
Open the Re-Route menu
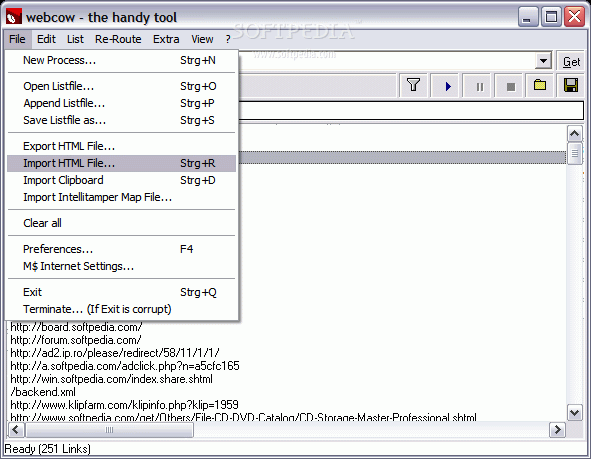[118, 39]
